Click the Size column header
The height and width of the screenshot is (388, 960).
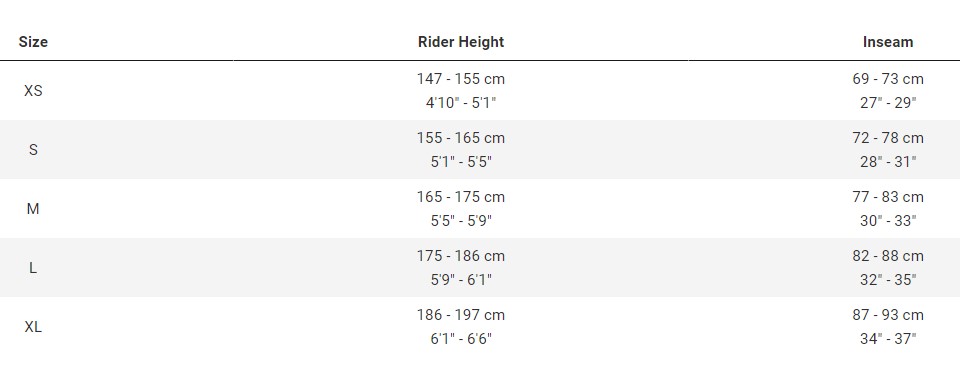(33, 42)
